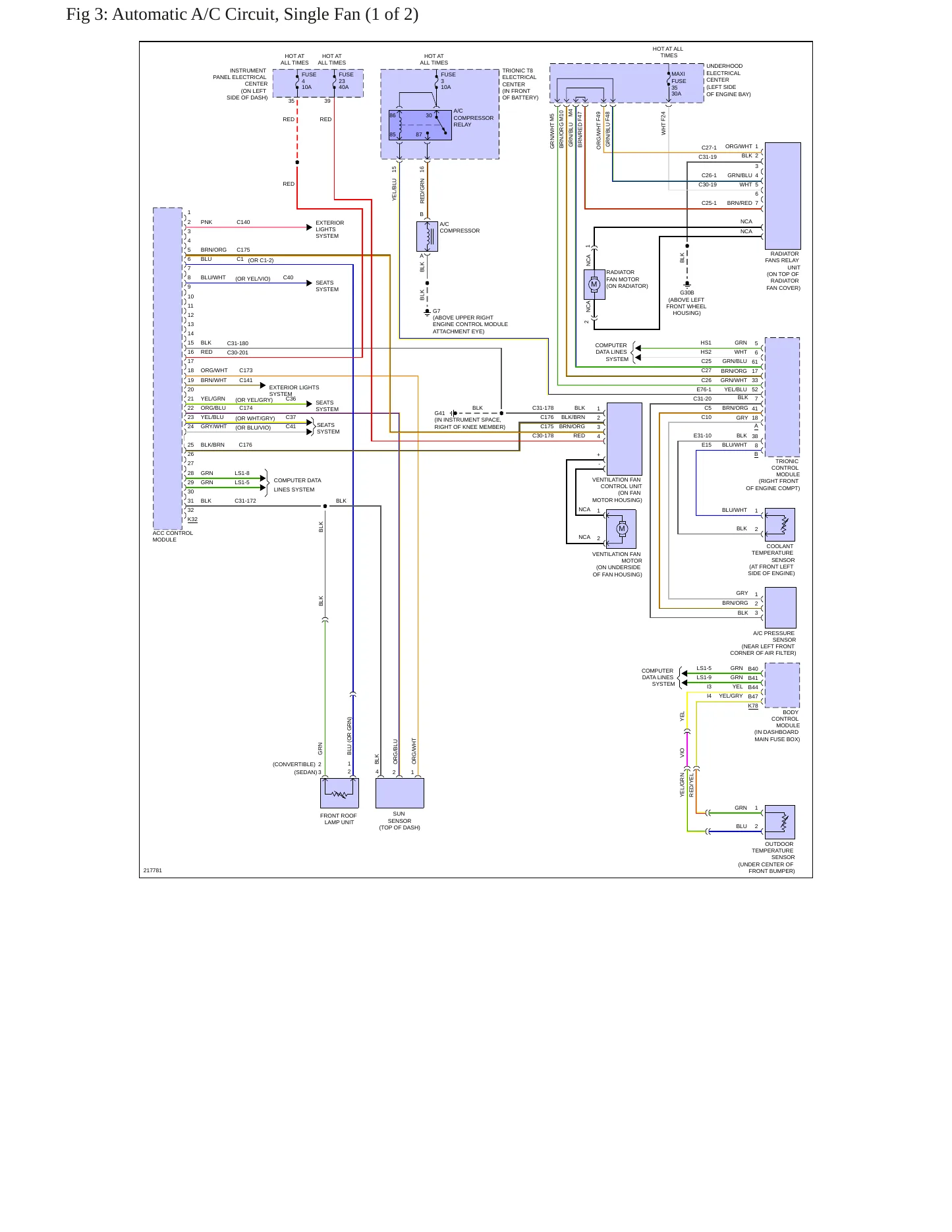The image size is (952, 1232).
Task: Click connector label C30-201
Action: [x=238, y=352]
